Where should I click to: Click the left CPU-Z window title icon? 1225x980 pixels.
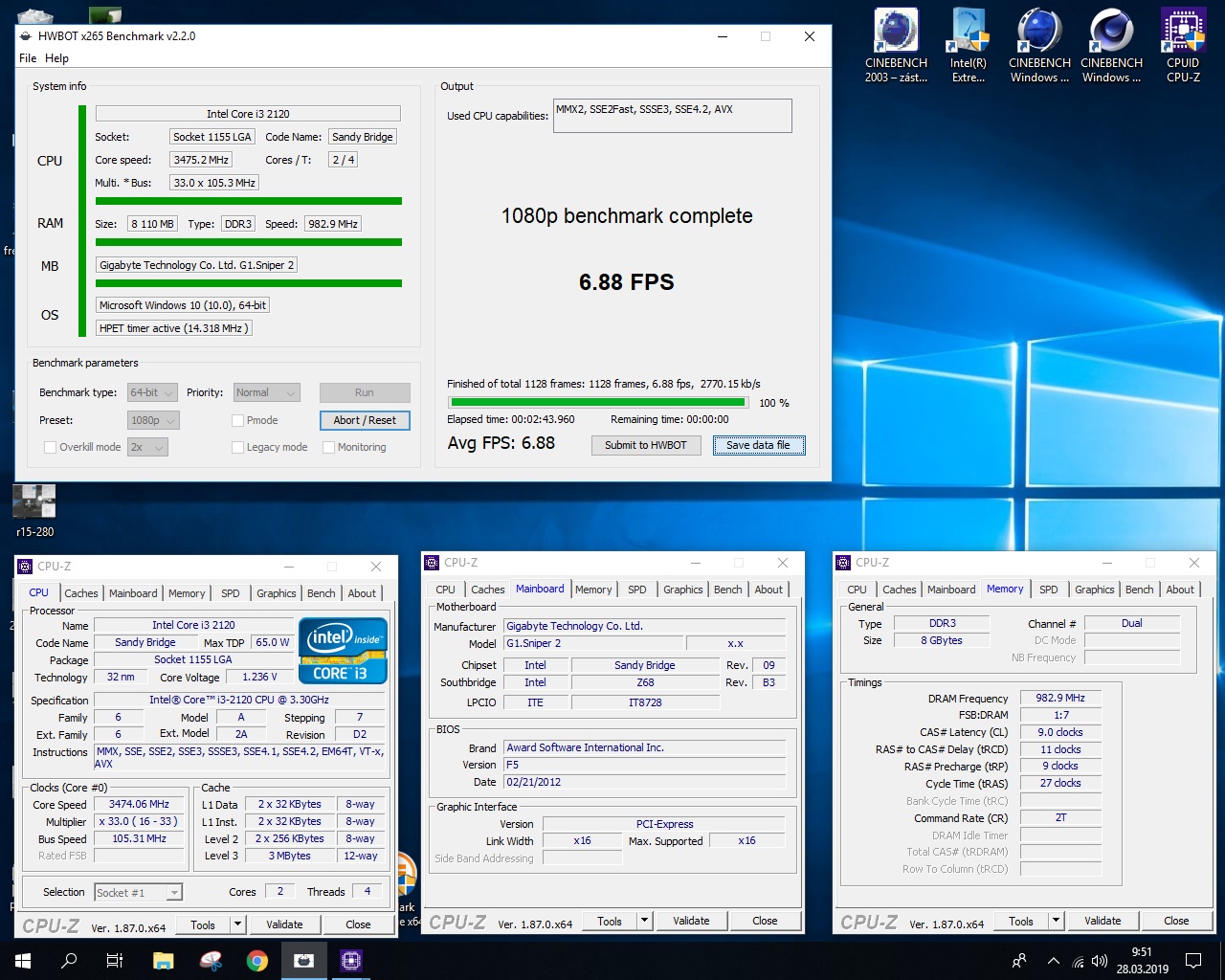tap(26, 567)
